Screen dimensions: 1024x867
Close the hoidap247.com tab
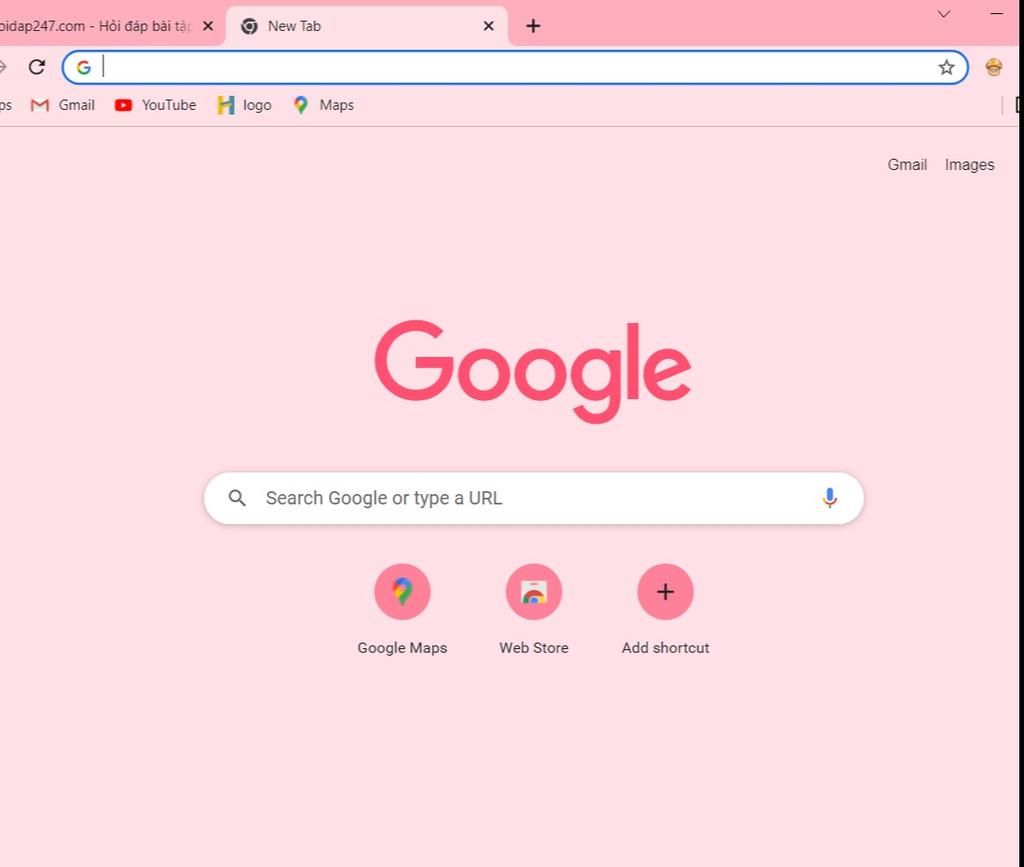[208, 26]
